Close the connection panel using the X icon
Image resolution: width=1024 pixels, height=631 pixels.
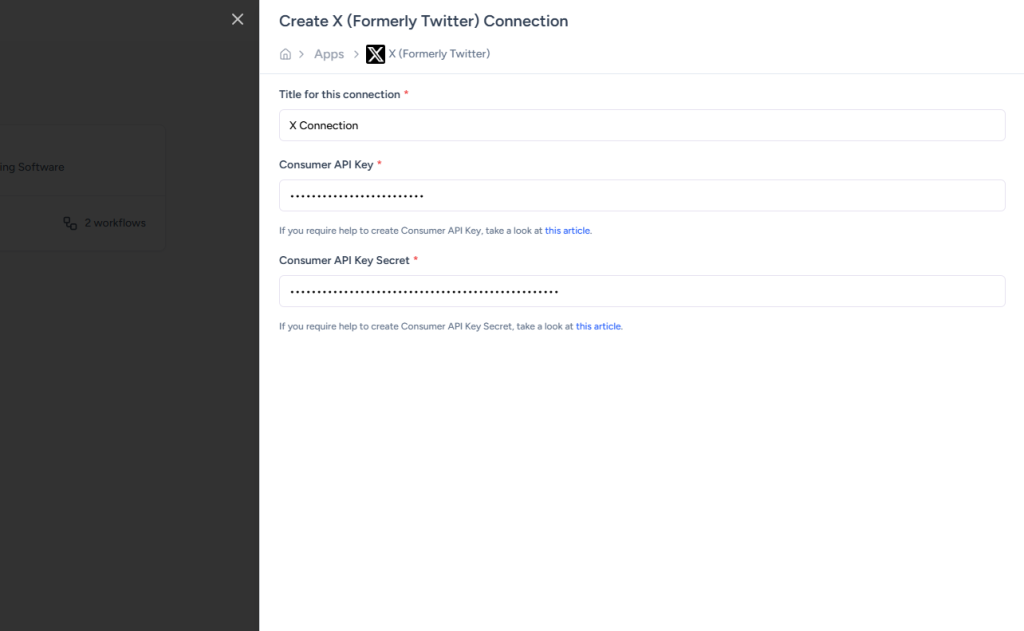coord(237,19)
